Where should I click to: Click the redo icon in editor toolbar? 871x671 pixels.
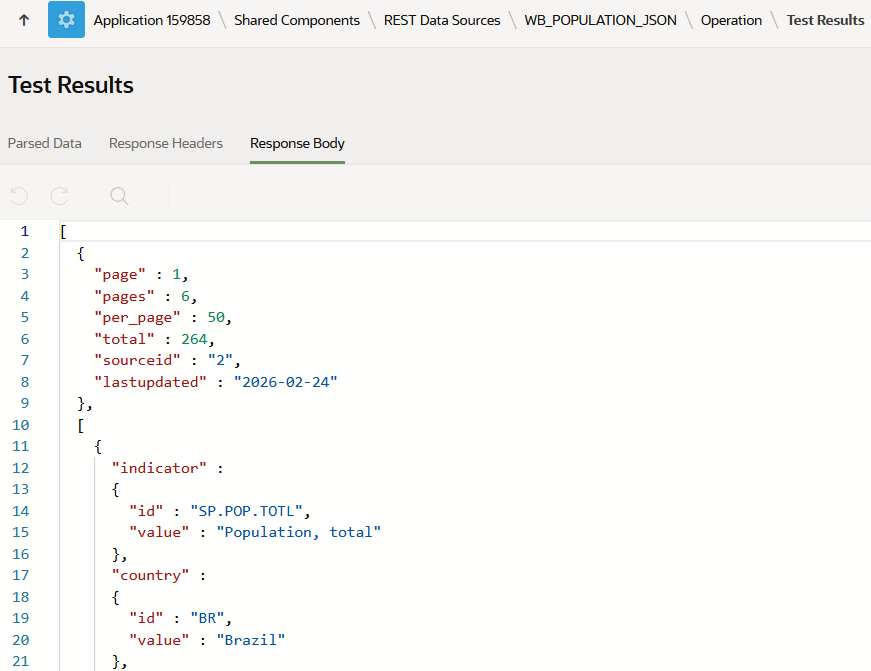(x=60, y=196)
